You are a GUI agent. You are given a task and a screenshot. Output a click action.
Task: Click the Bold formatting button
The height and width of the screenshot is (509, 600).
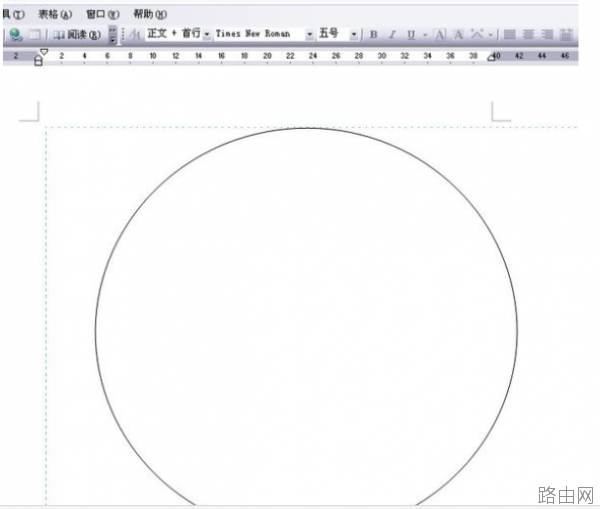[x=373, y=35]
